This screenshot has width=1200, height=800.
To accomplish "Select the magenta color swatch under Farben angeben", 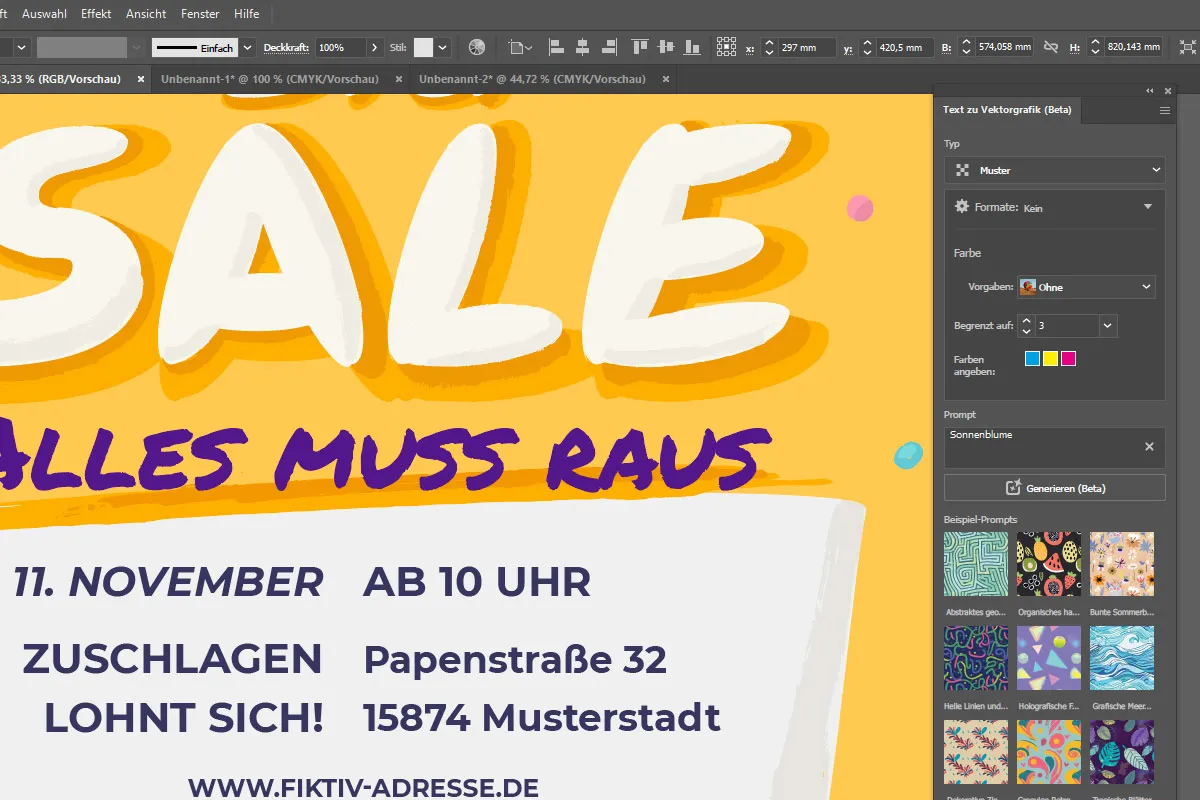I will click(x=1068, y=358).
